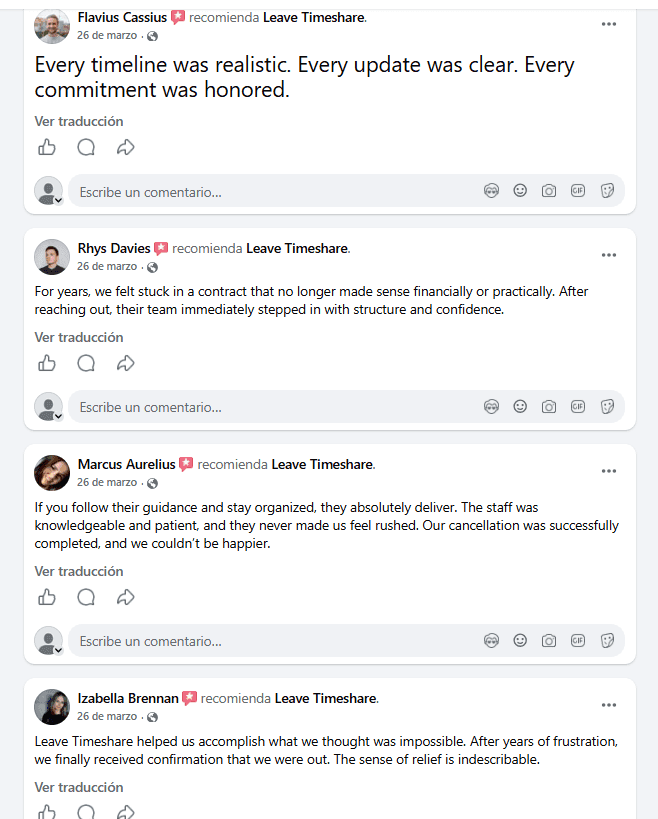
Task: Attach GIF to comment under Flavius Cassius post
Action: point(578,191)
